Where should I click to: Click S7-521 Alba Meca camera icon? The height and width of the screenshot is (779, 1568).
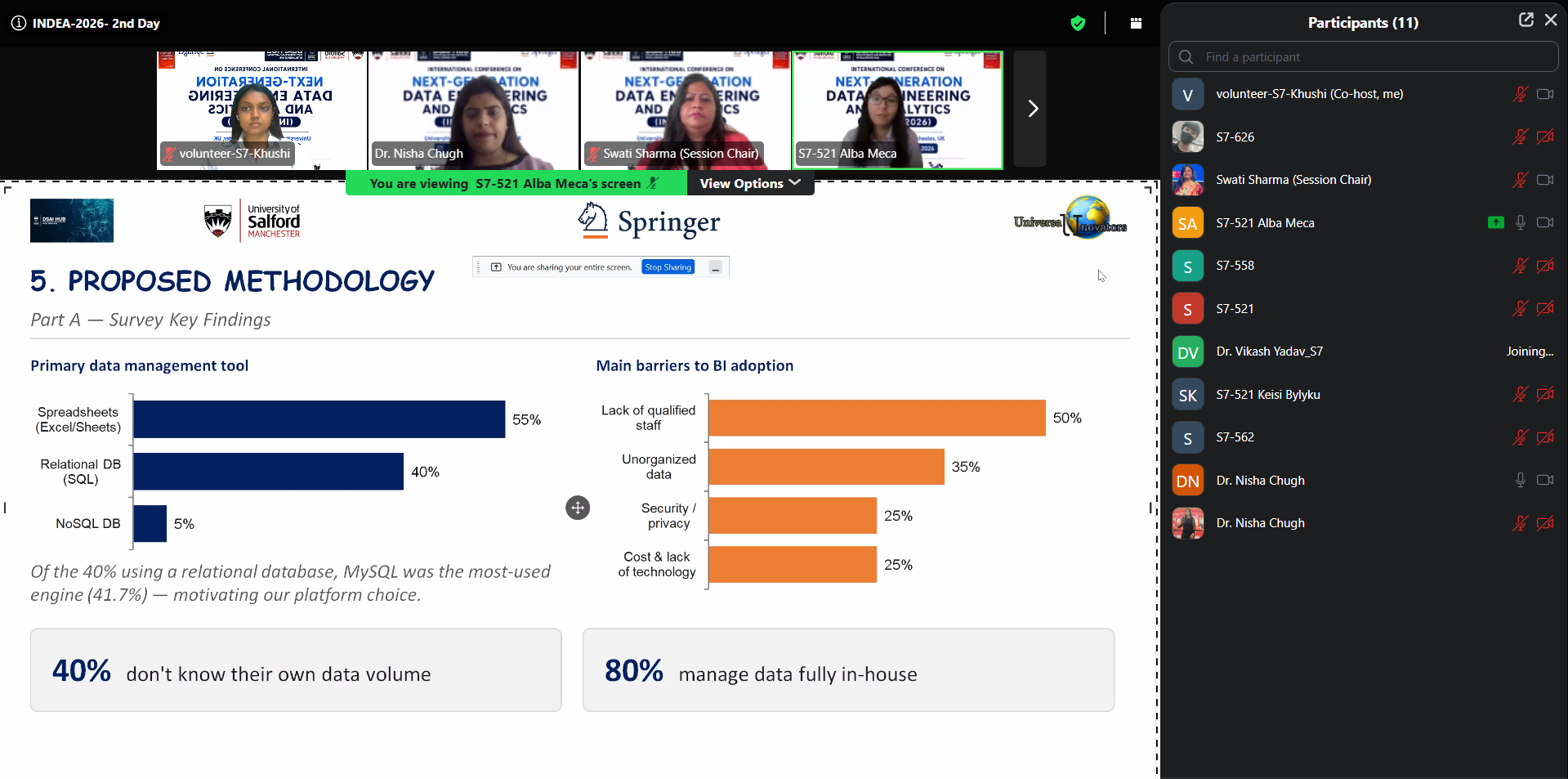pyautogui.click(x=1545, y=222)
